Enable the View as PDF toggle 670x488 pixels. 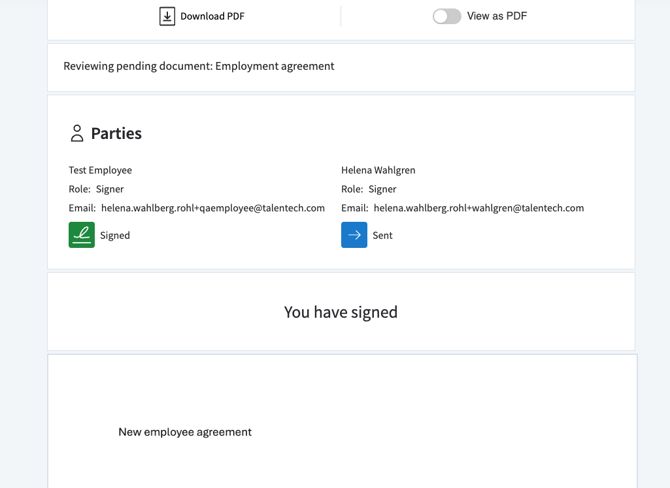(446, 16)
